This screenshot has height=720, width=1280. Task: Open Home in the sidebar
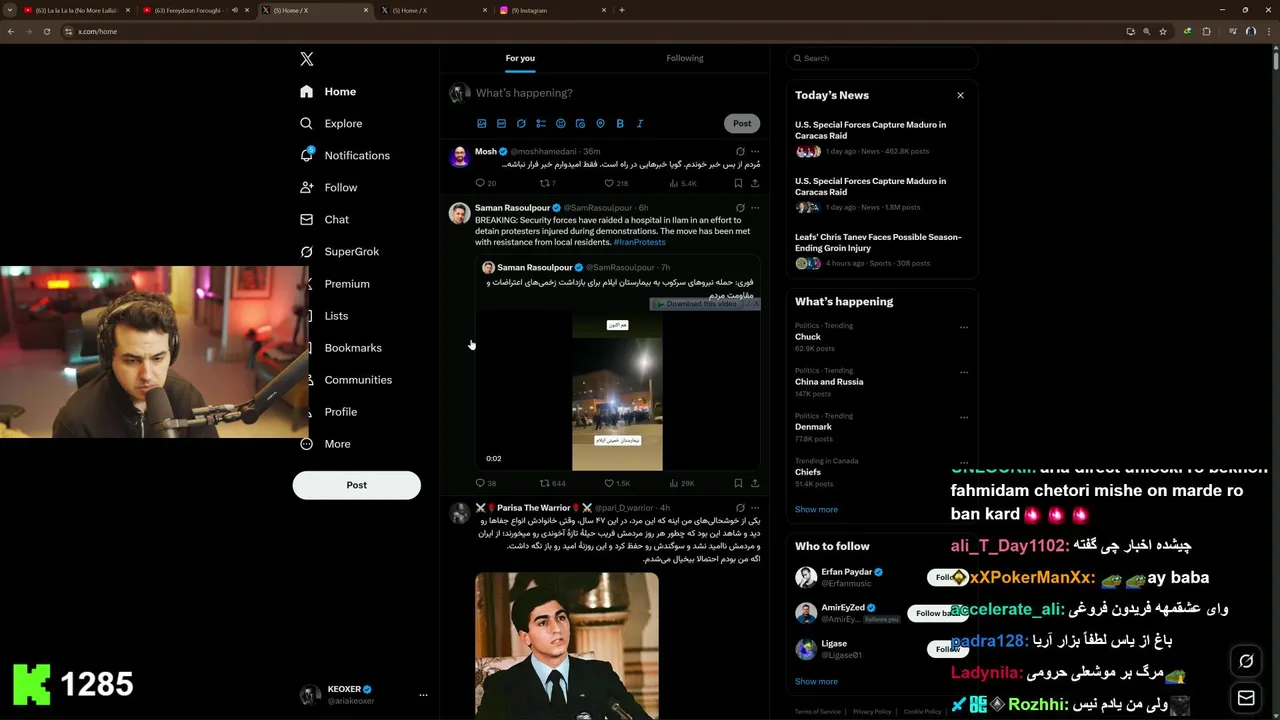click(328, 91)
